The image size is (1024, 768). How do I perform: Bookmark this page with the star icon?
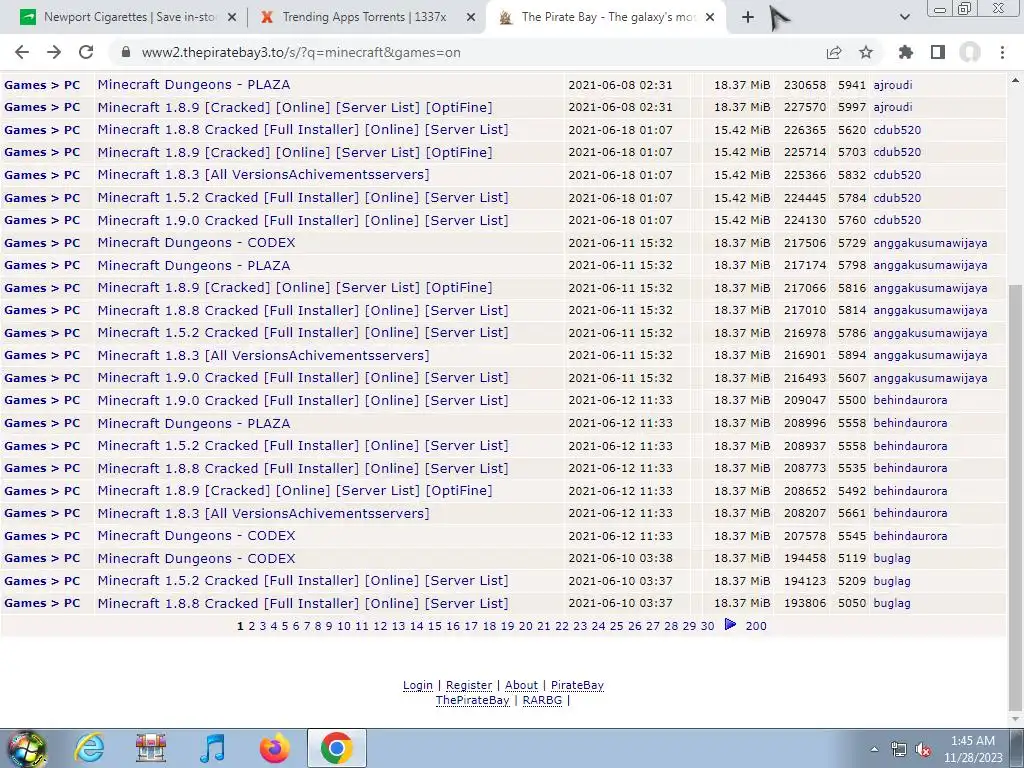pos(866,52)
